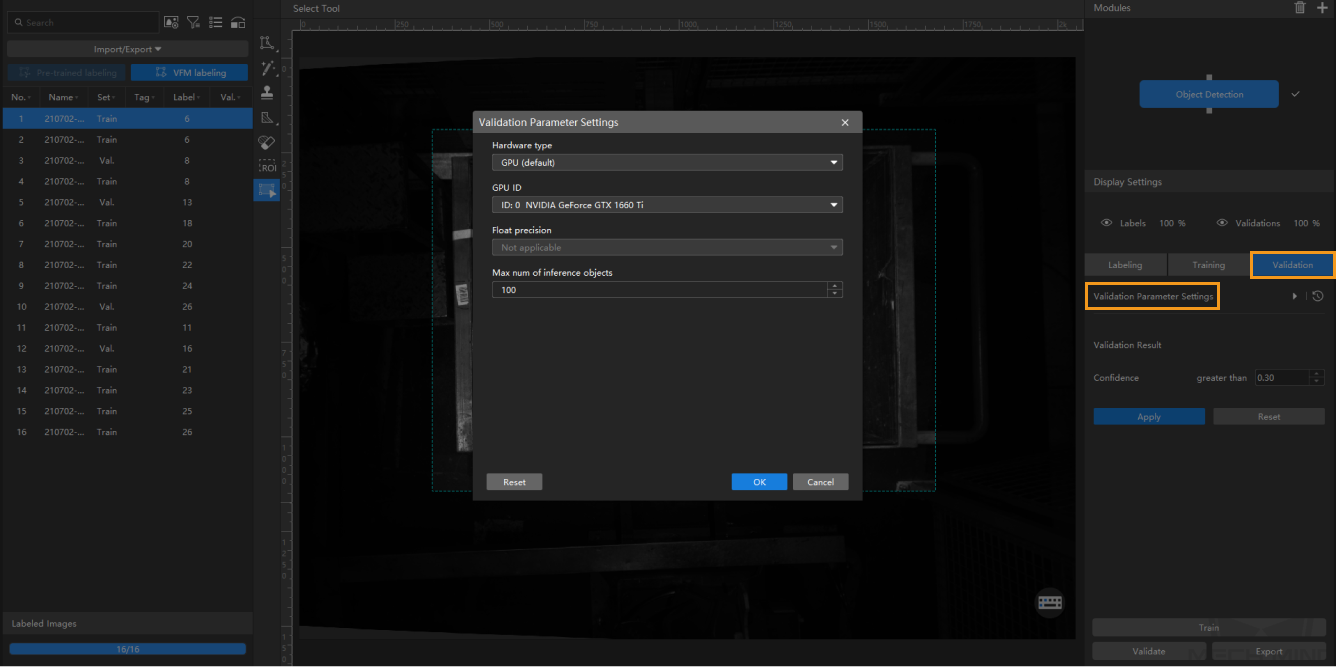Image resolution: width=1336 pixels, height=667 pixels.
Task: Click OK in Validation Parameter Settings
Action: pos(759,482)
